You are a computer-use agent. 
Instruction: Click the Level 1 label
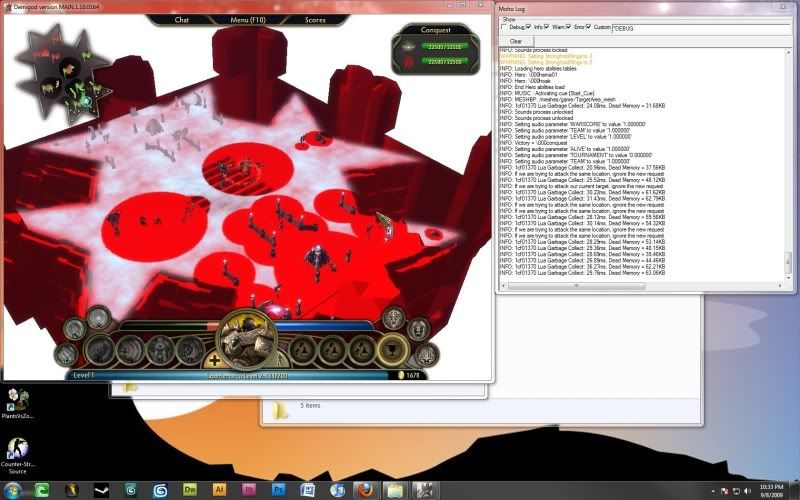coord(83,375)
